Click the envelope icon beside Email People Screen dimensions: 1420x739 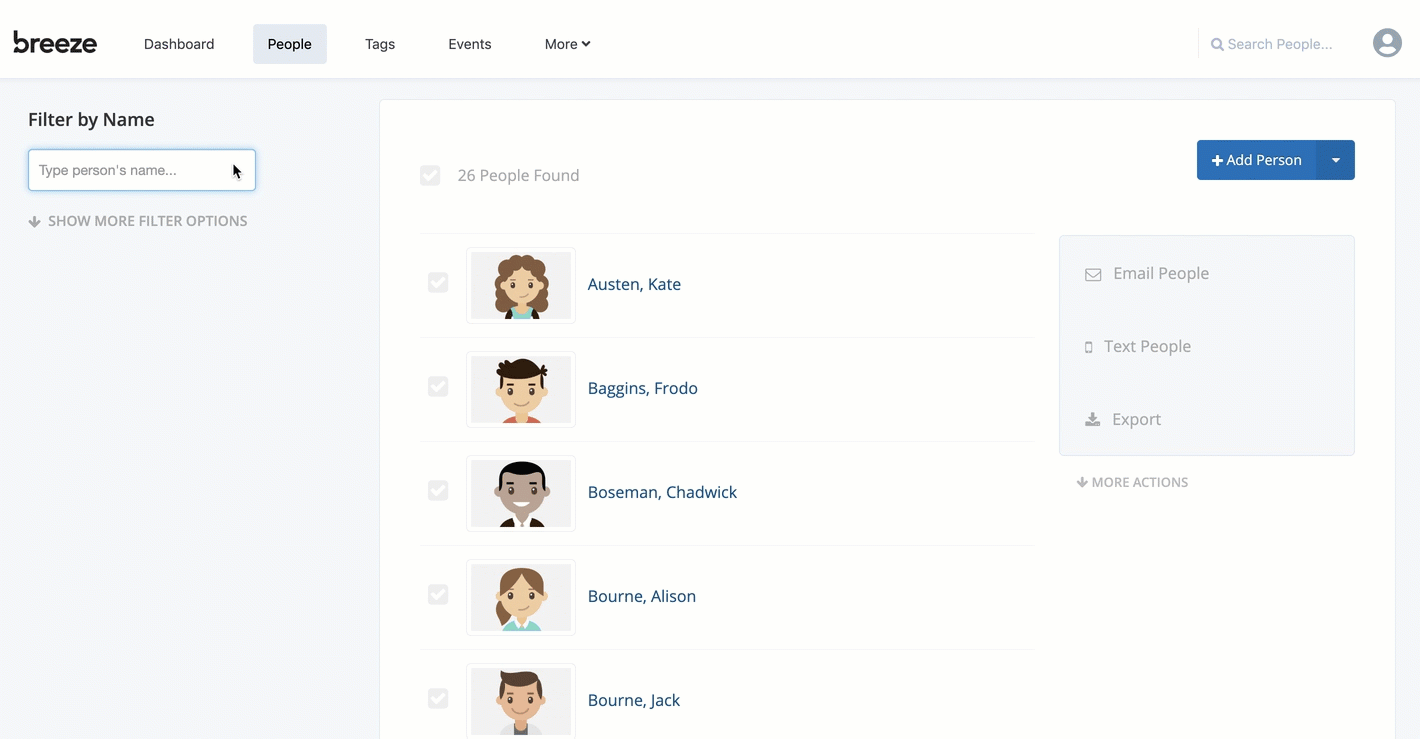click(x=1093, y=274)
